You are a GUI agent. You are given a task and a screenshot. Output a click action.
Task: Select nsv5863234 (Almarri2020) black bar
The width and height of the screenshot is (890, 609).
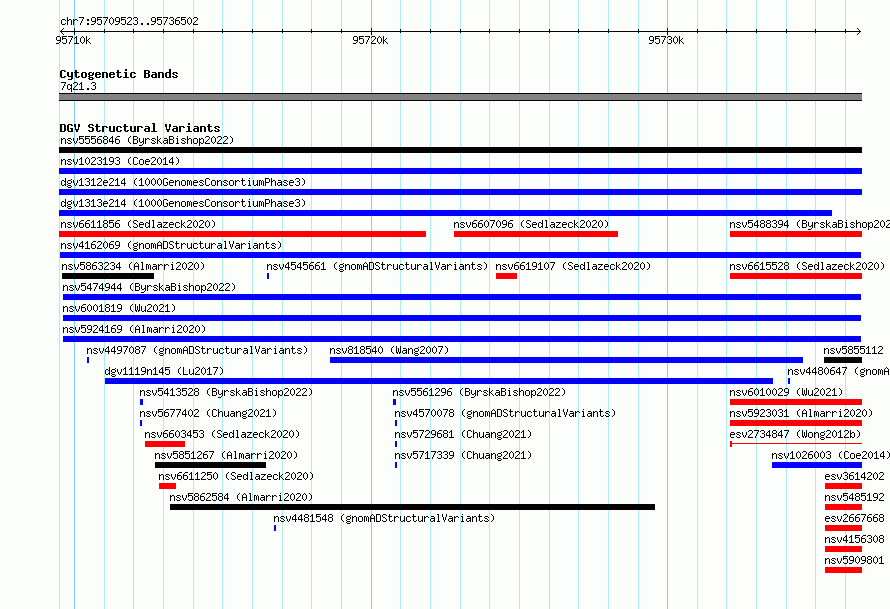pos(108,276)
